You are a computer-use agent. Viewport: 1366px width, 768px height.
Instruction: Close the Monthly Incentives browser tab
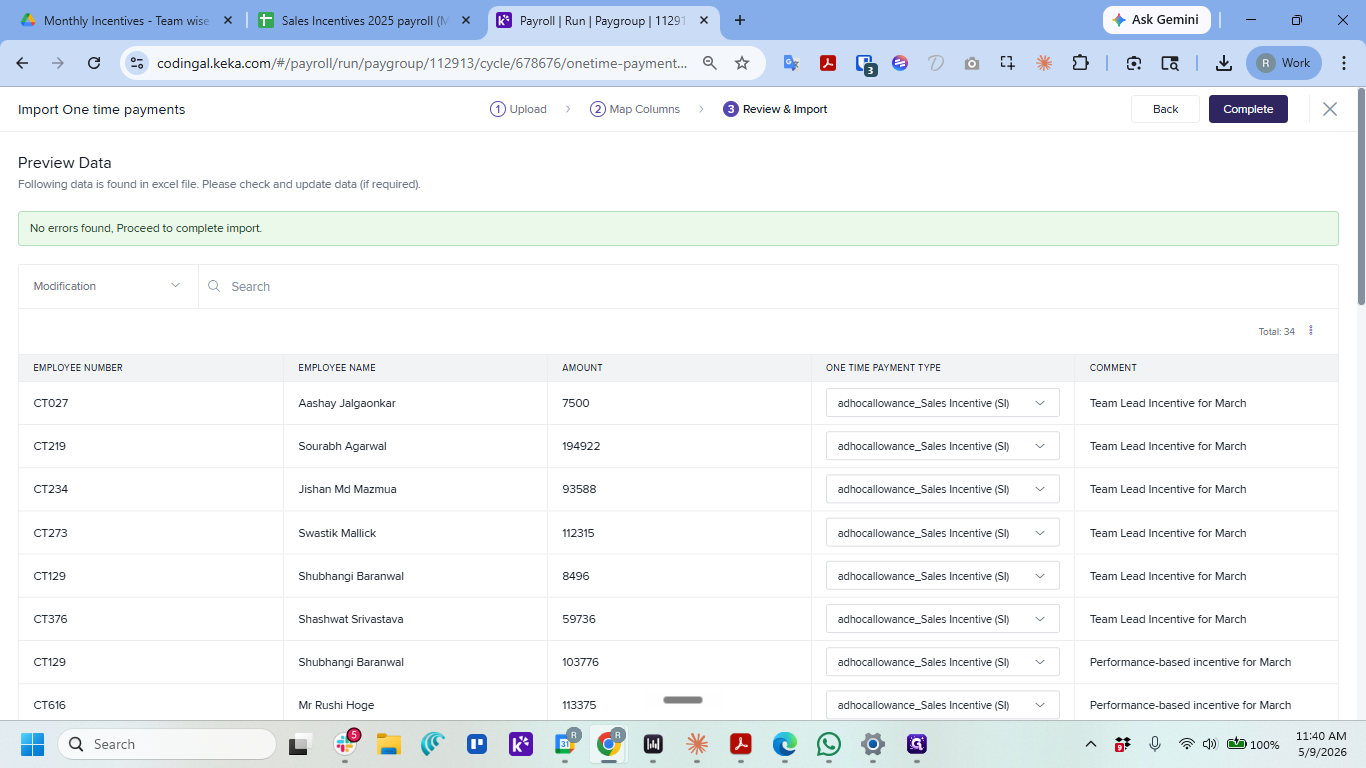(x=227, y=20)
